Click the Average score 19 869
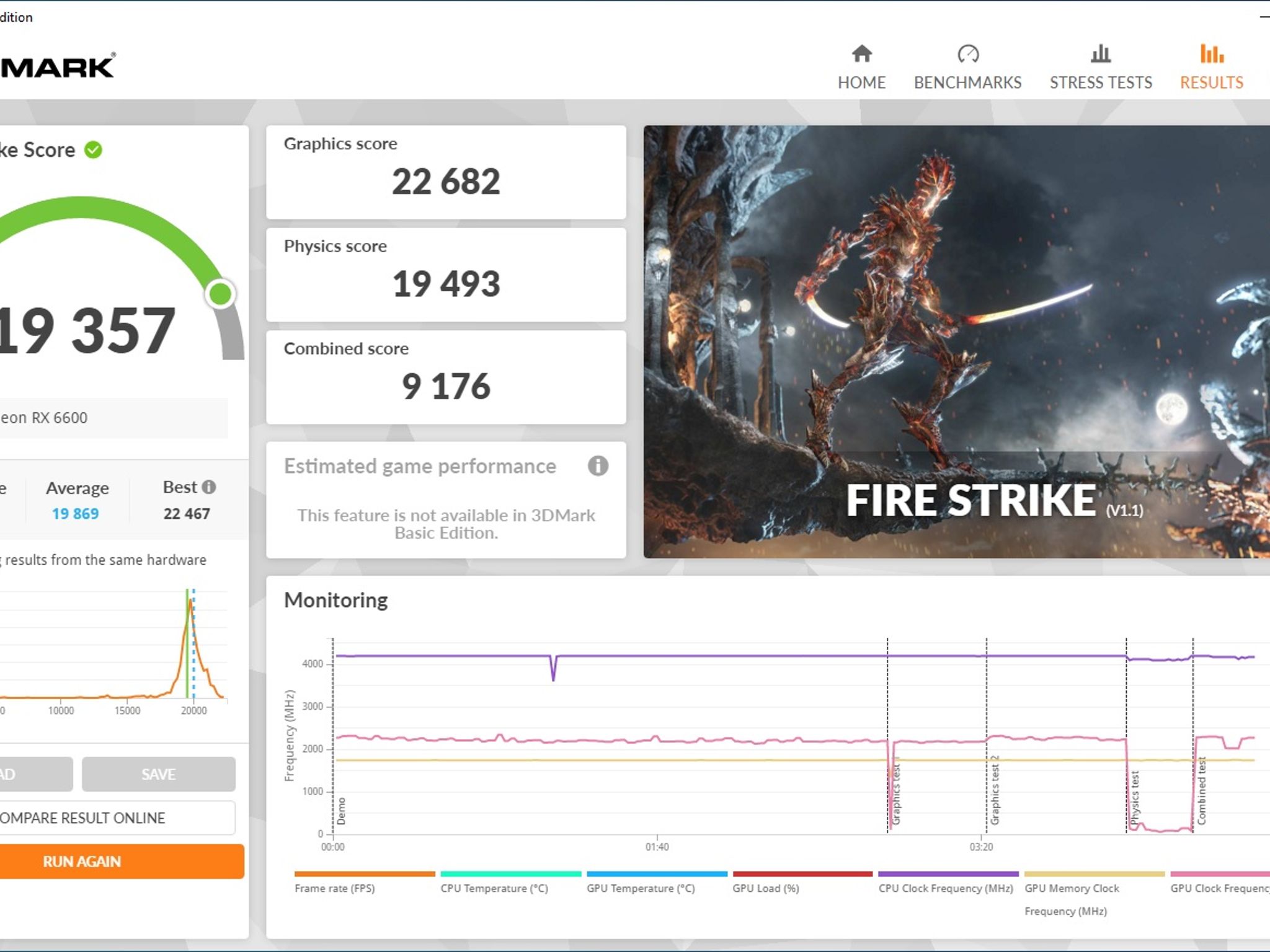Screen dimensions: 1270x952 coord(75,514)
